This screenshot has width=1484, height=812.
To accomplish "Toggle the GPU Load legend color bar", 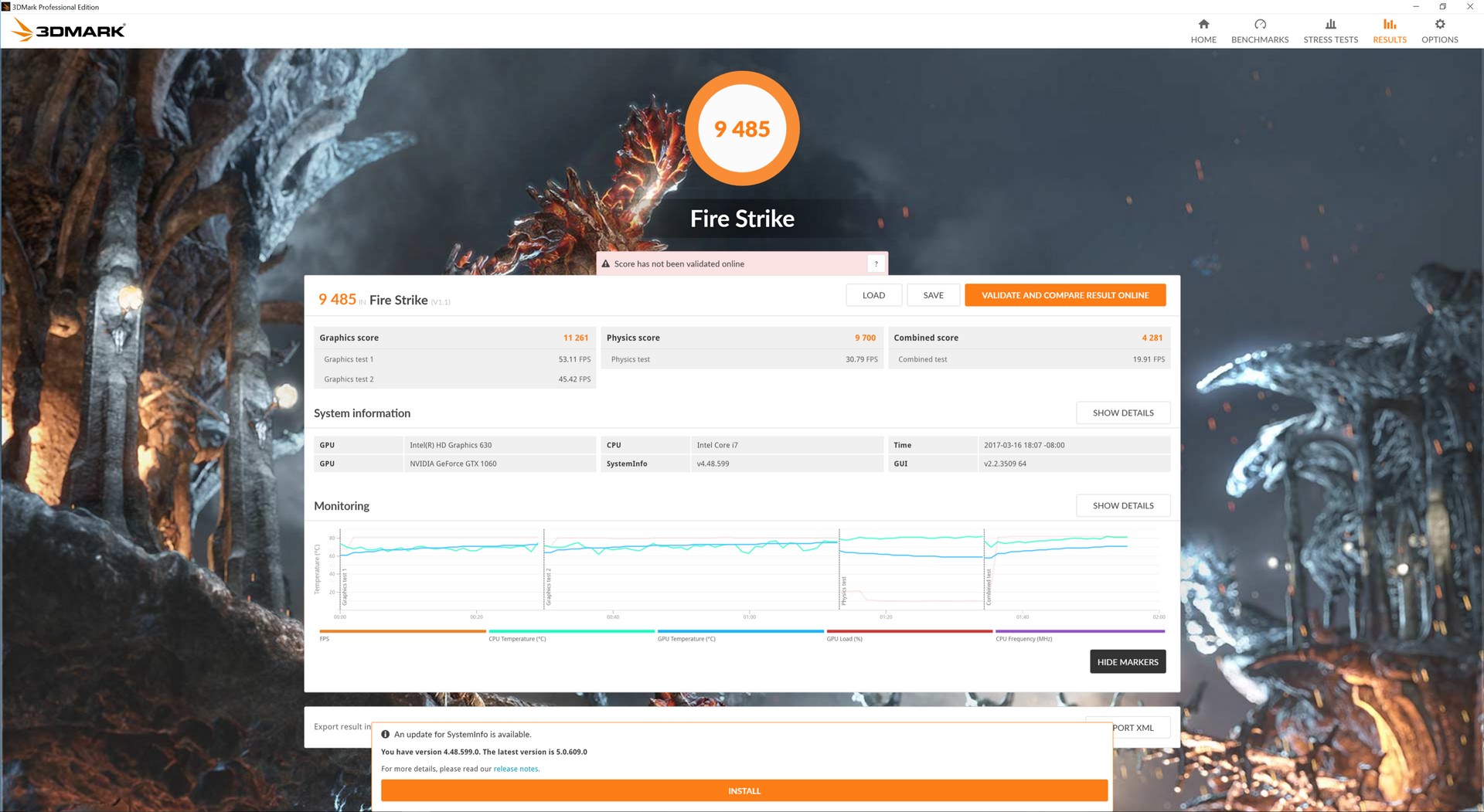I will pyautogui.click(x=910, y=631).
